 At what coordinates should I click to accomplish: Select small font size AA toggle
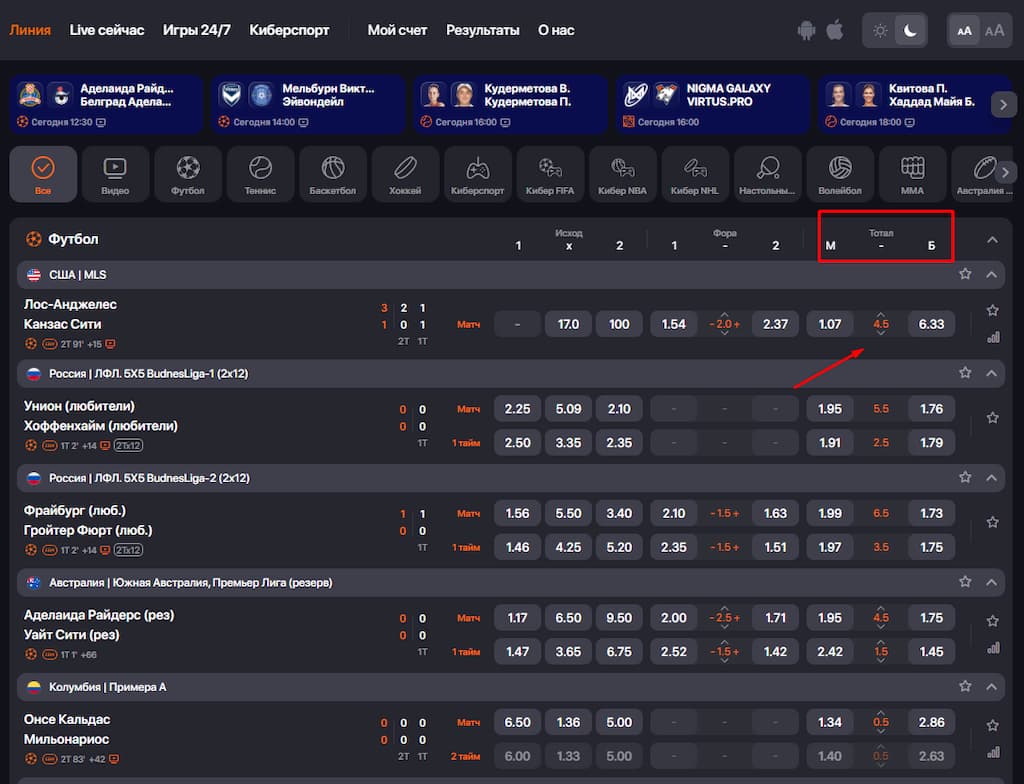[x=965, y=31]
